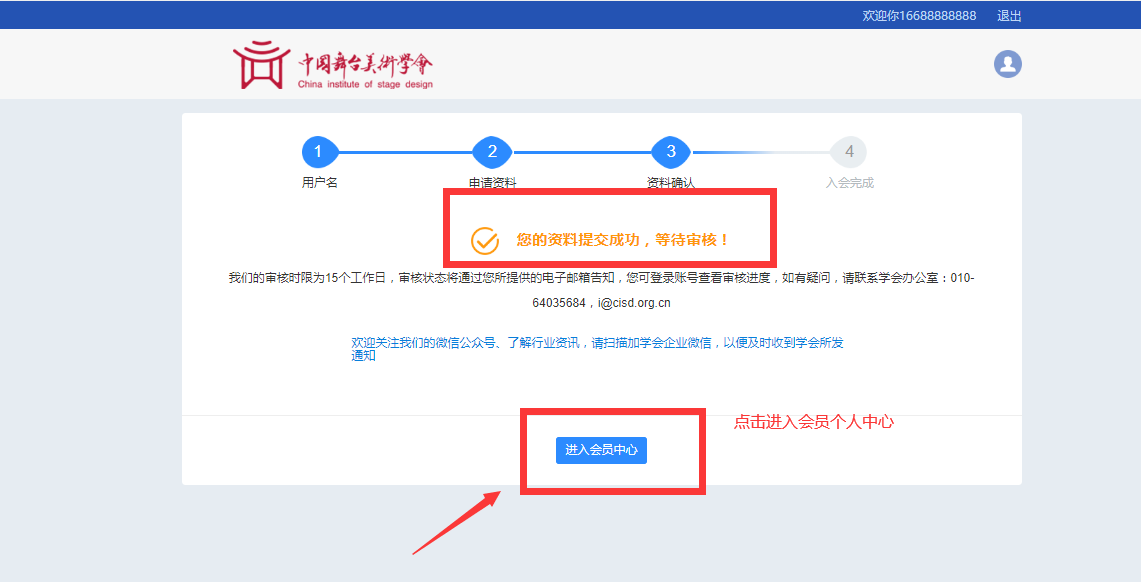Click the greyed-out step 4 circle
The width and height of the screenshot is (1141, 582).
click(x=849, y=152)
